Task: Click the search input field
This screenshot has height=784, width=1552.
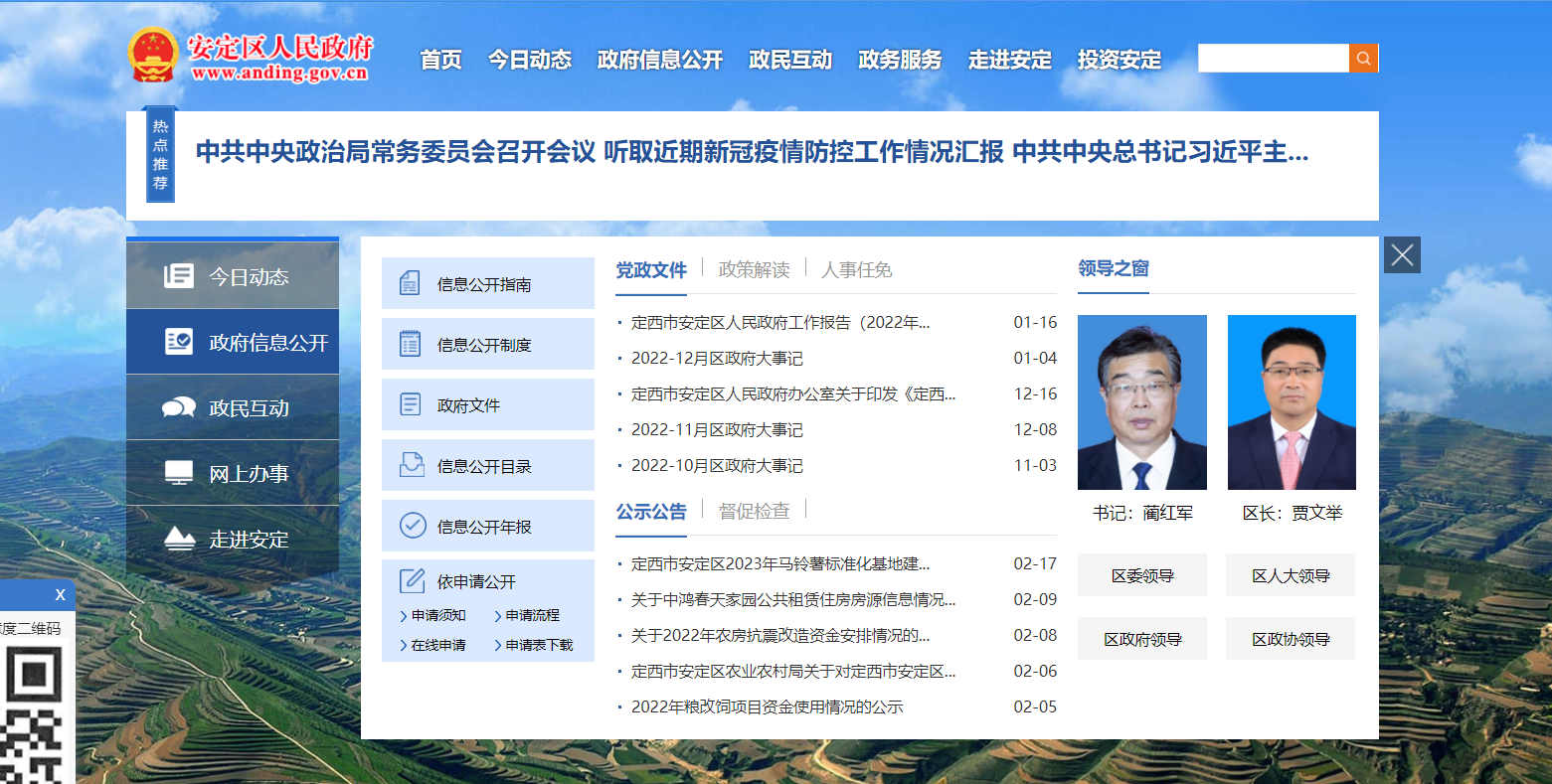Action: 1273,59
